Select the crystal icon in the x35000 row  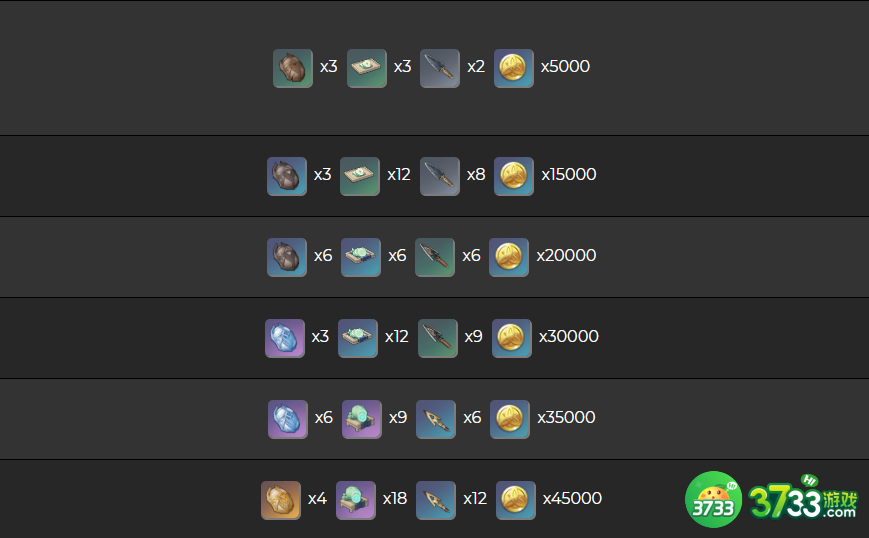[288, 419]
